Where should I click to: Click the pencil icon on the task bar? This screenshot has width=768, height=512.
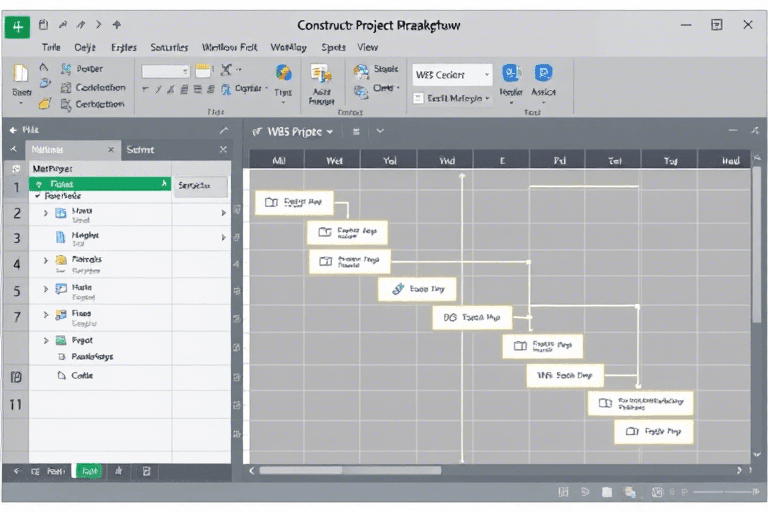[x=397, y=289]
